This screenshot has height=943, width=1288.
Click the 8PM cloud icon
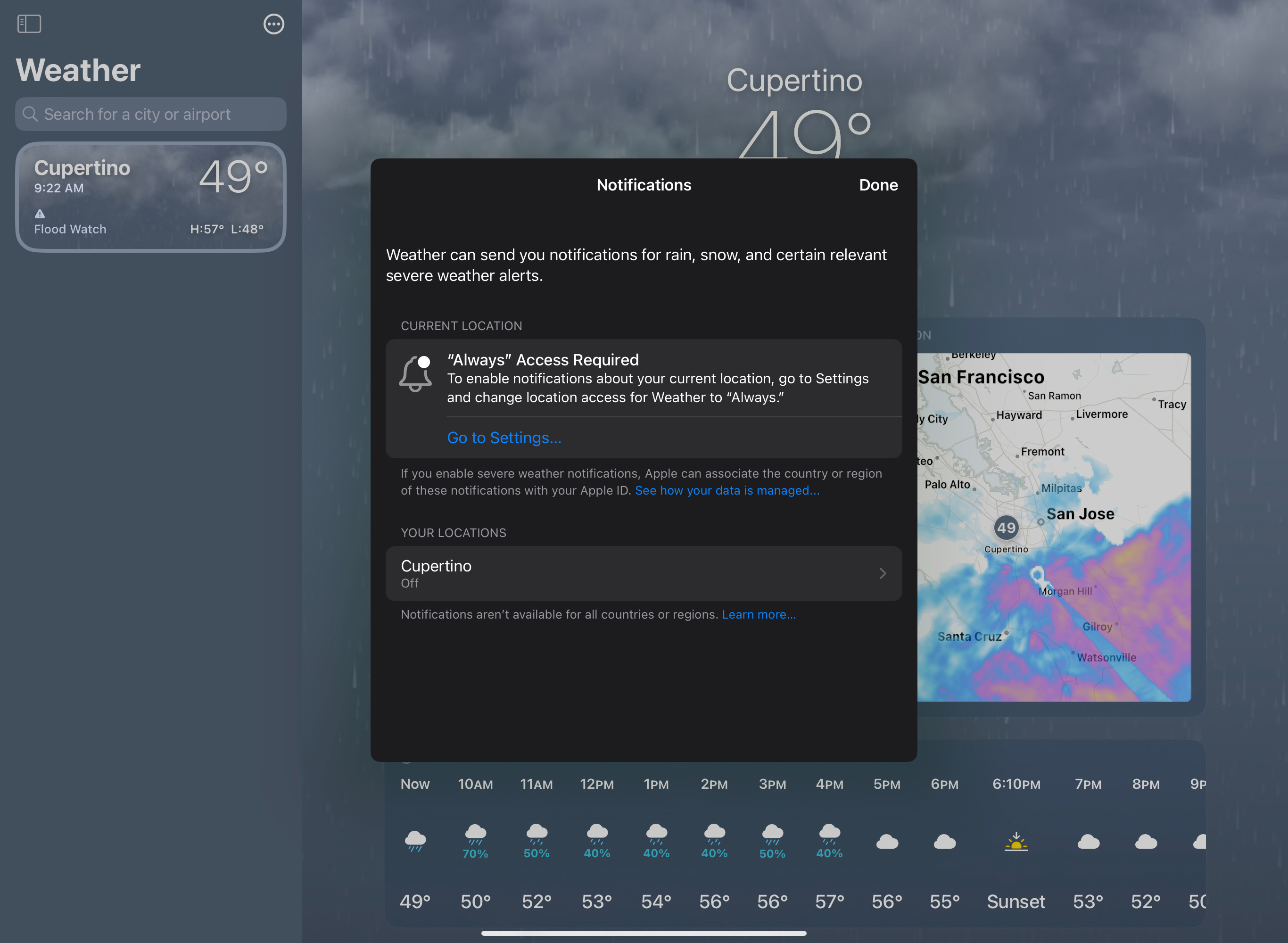pos(1146,842)
